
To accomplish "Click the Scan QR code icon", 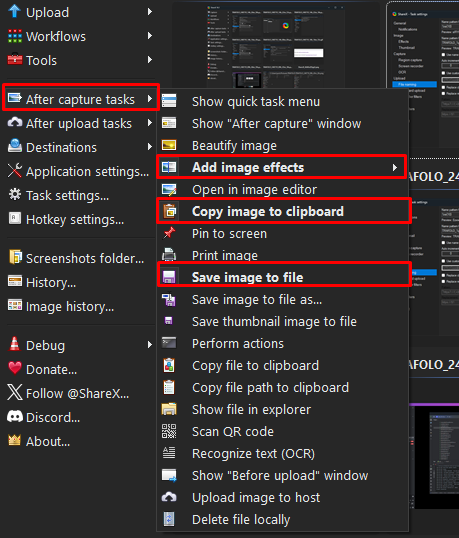I will (x=169, y=431).
